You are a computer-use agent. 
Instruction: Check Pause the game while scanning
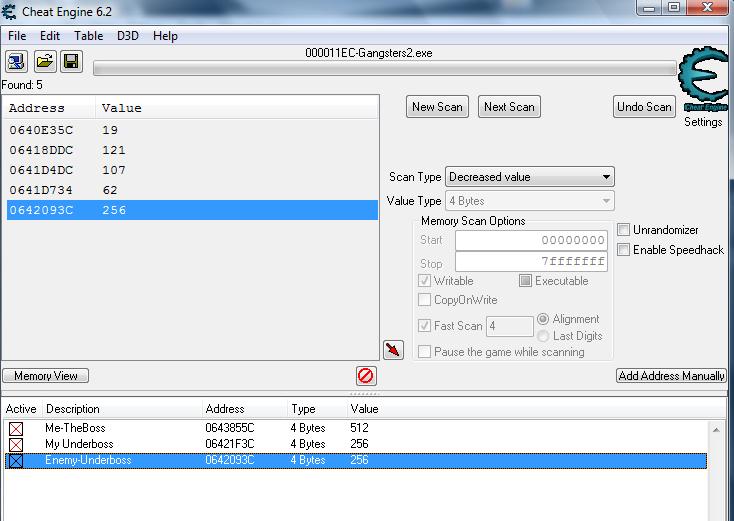pyautogui.click(x=424, y=352)
